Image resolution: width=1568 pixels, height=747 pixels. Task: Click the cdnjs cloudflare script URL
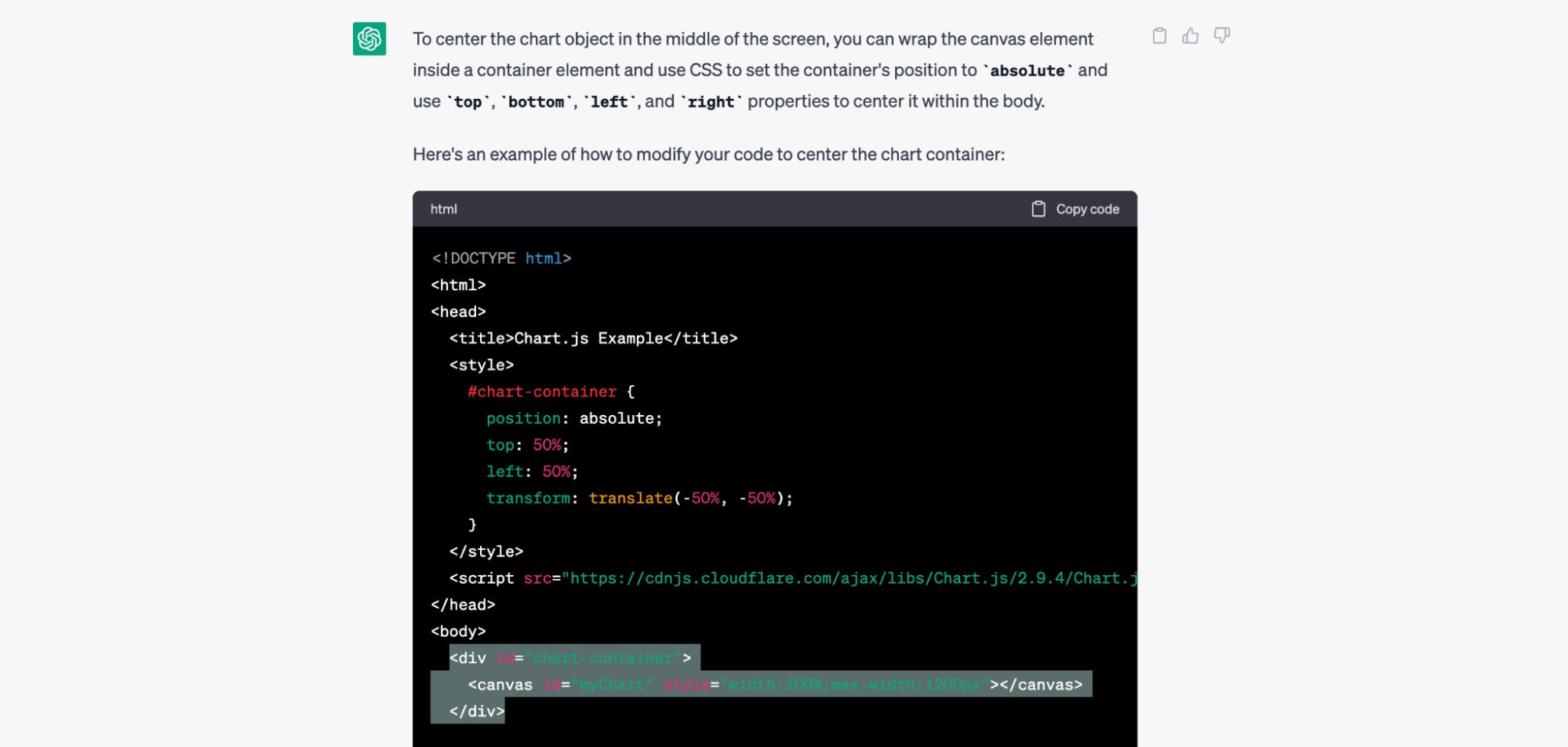pos(850,578)
